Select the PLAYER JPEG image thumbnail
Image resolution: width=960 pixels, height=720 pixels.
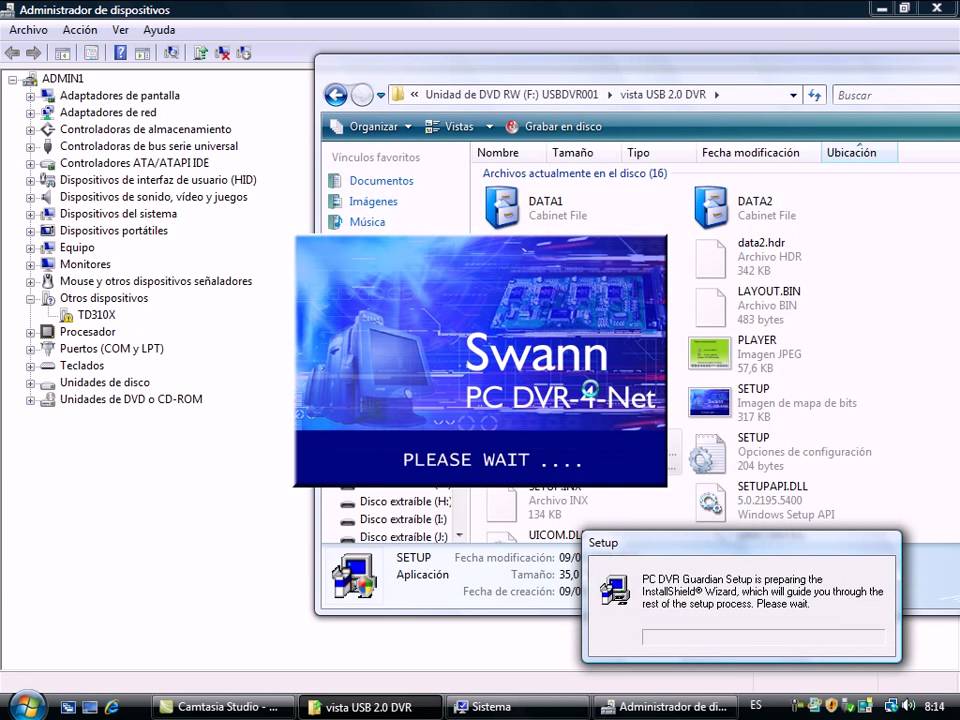709,353
